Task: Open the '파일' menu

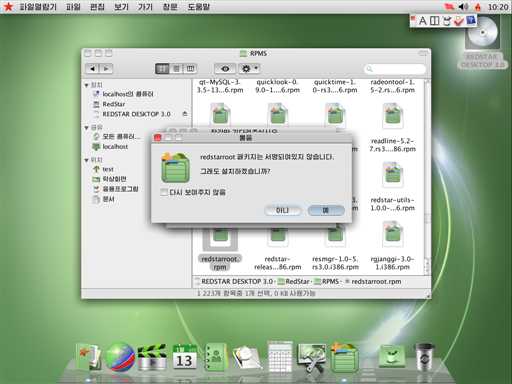Action: (73, 7)
